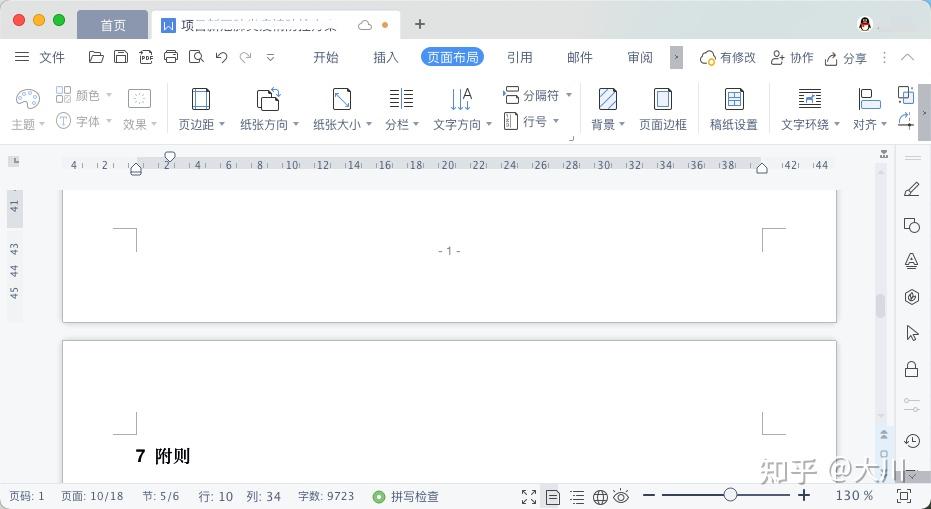Enter fullscreen view from status bar

(528, 497)
